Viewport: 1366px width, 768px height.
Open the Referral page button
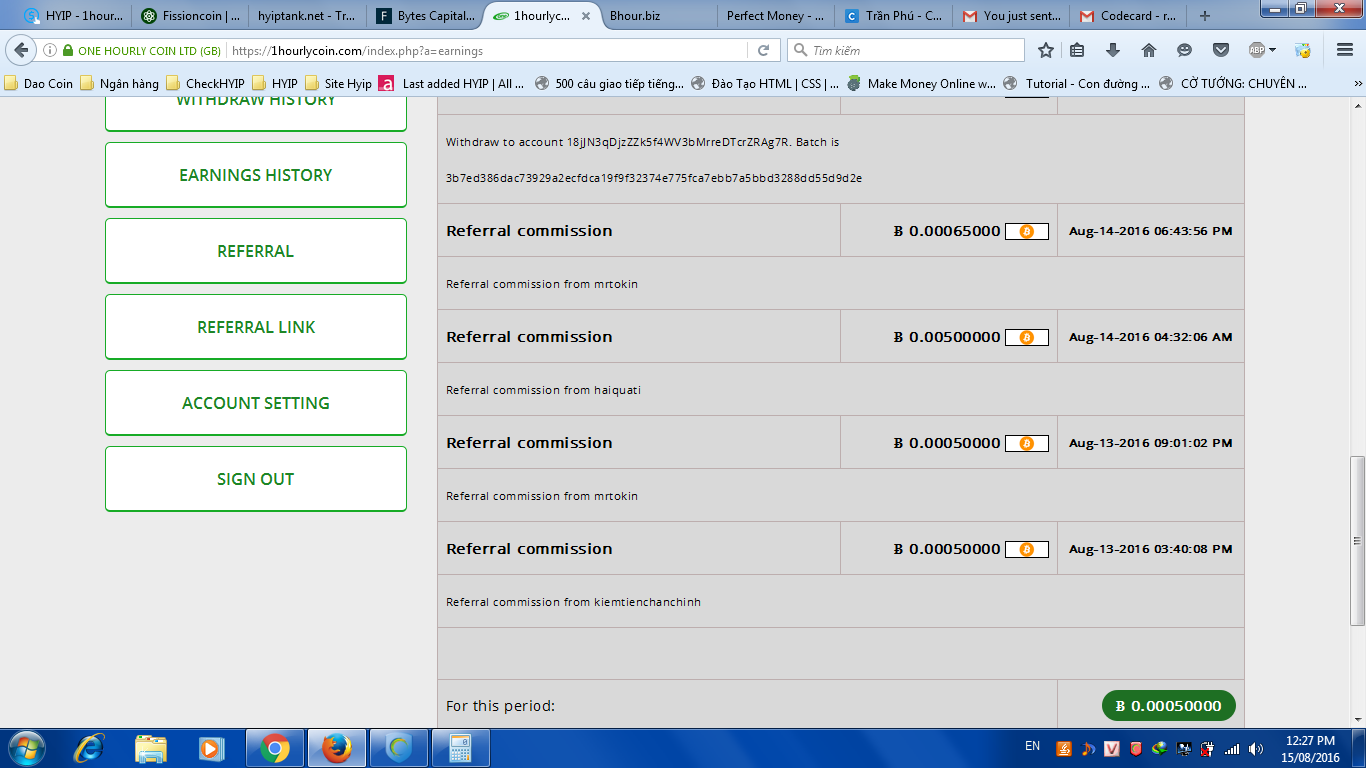[x=256, y=251]
